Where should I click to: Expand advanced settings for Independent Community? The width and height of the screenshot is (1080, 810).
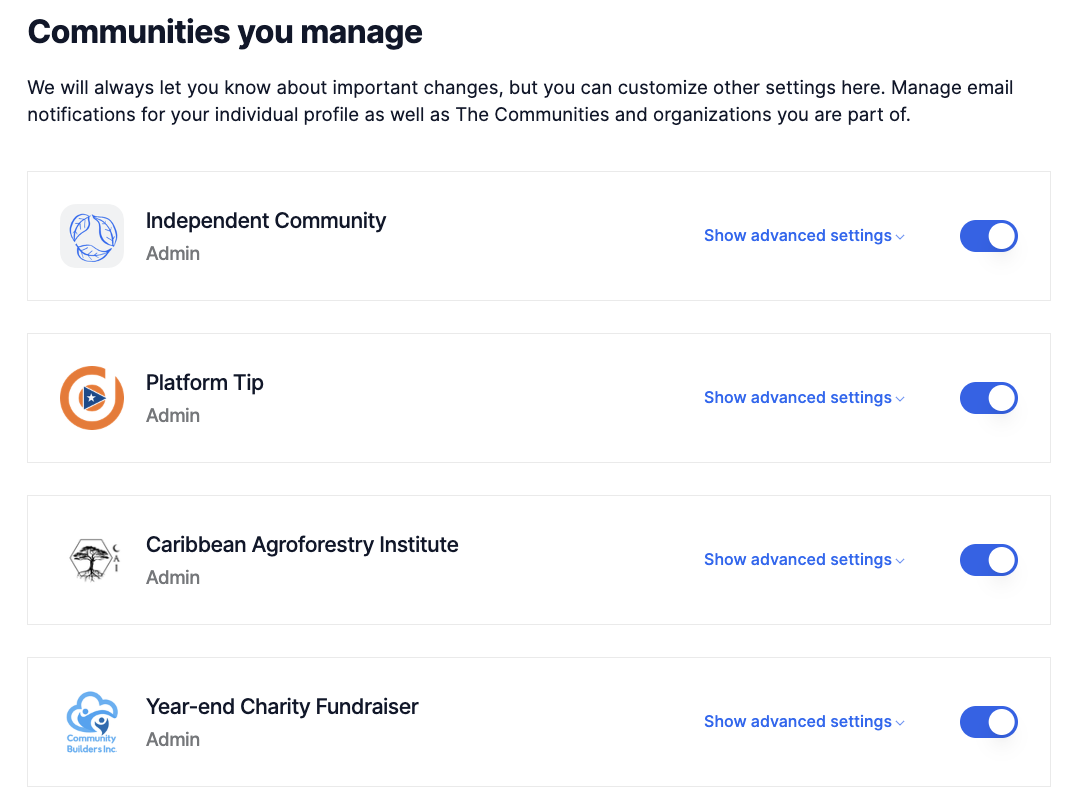[x=803, y=236]
